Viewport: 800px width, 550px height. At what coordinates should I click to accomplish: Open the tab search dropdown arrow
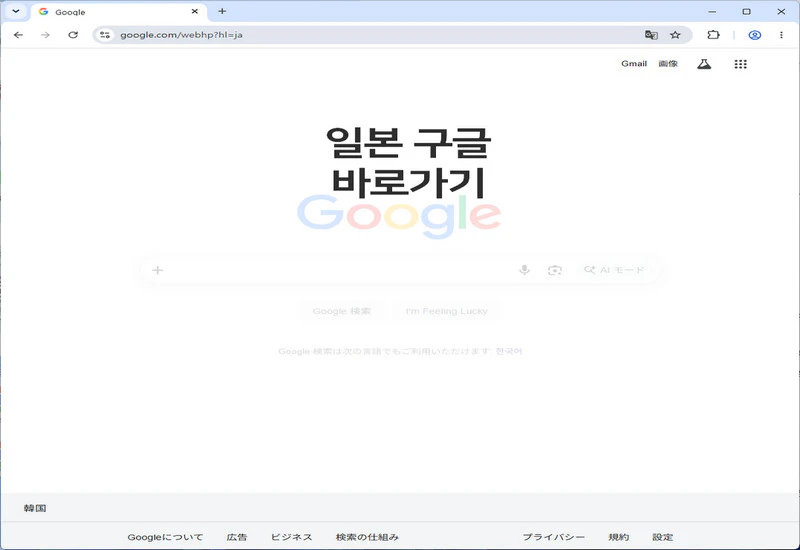click(x=16, y=11)
